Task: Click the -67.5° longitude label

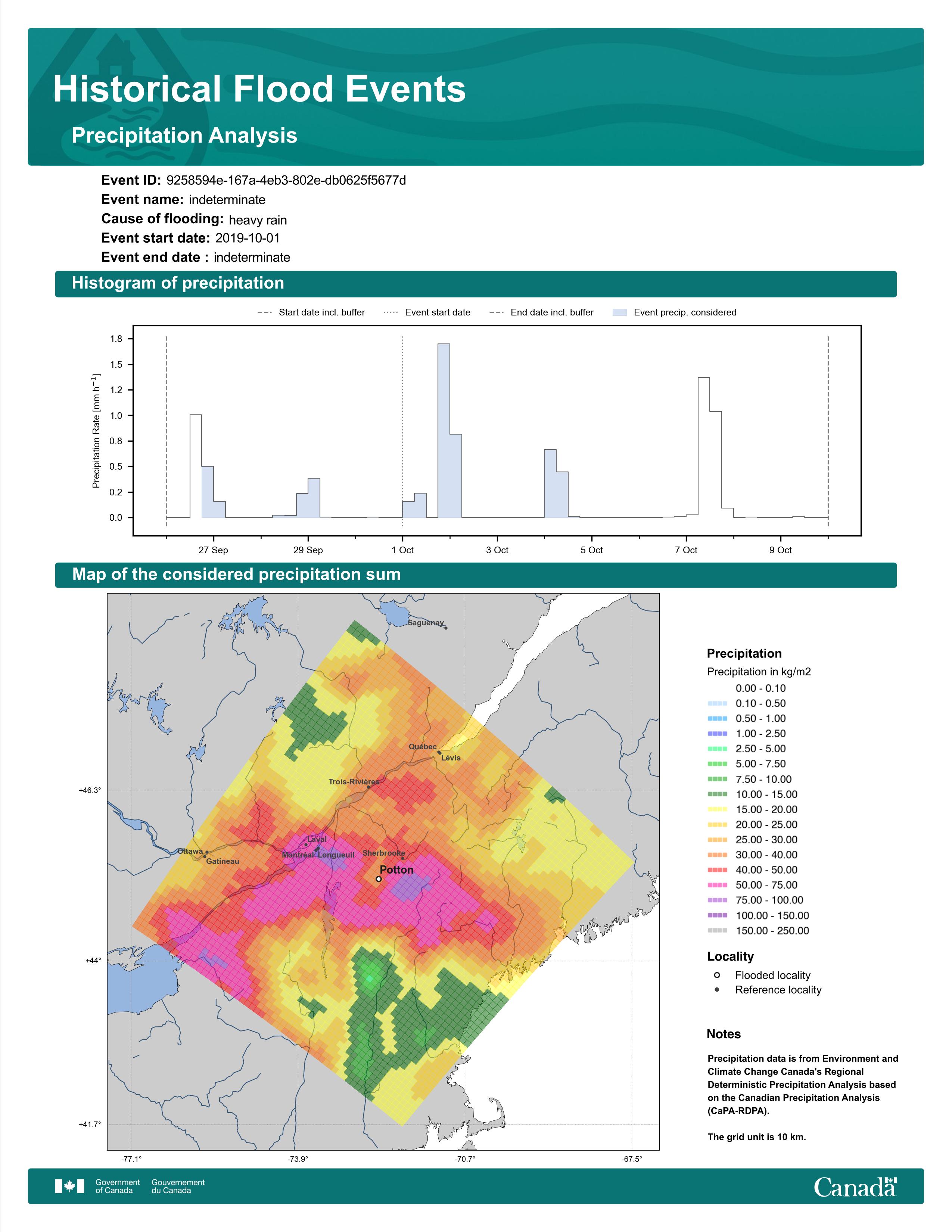Action: click(x=632, y=1159)
